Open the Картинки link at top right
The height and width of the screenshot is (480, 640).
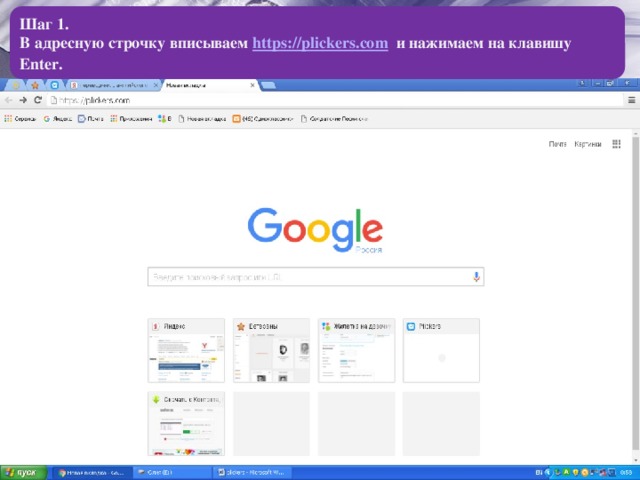tap(588, 144)
